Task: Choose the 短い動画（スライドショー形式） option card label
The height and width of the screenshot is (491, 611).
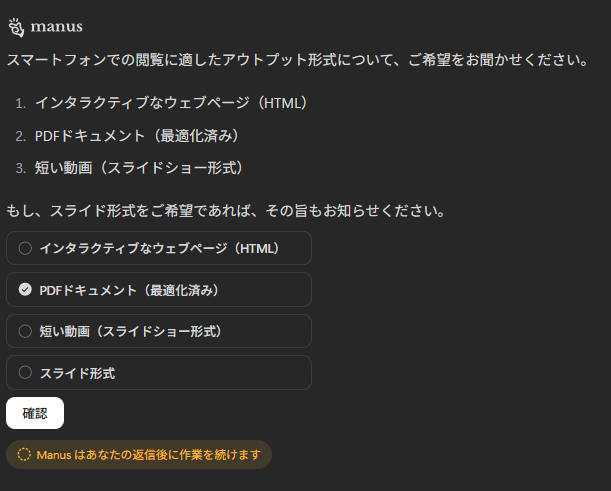Action: pyautogui.click(x=131, y=331)
